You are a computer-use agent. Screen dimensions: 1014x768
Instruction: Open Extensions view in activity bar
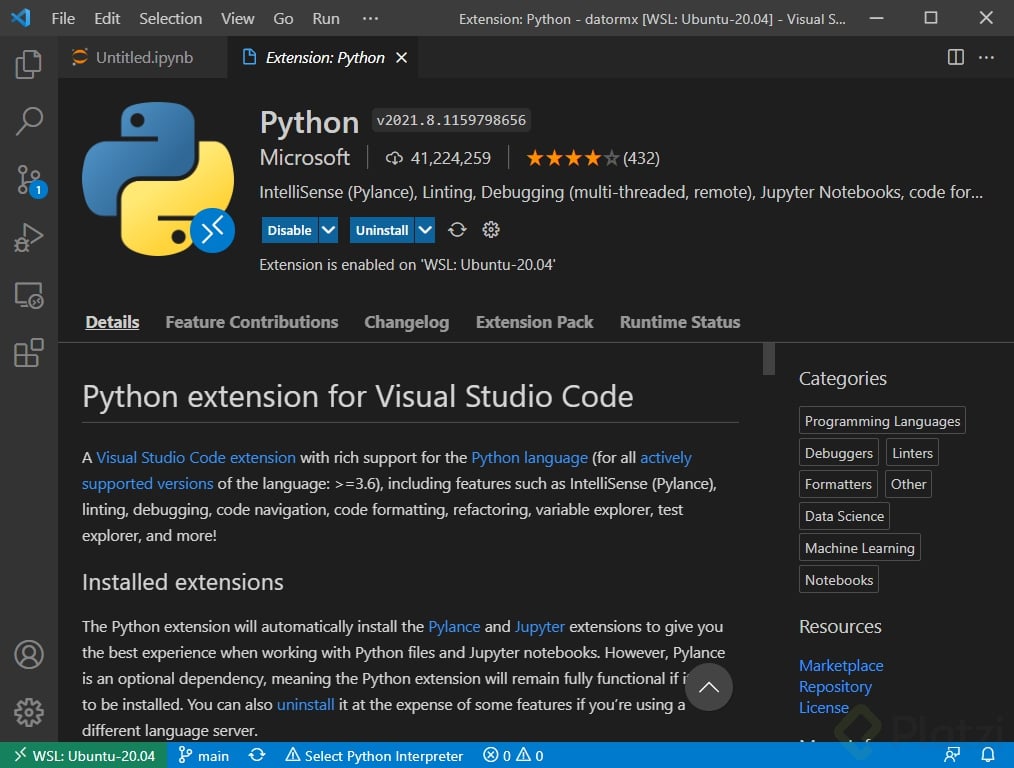[x=28, y=353]
